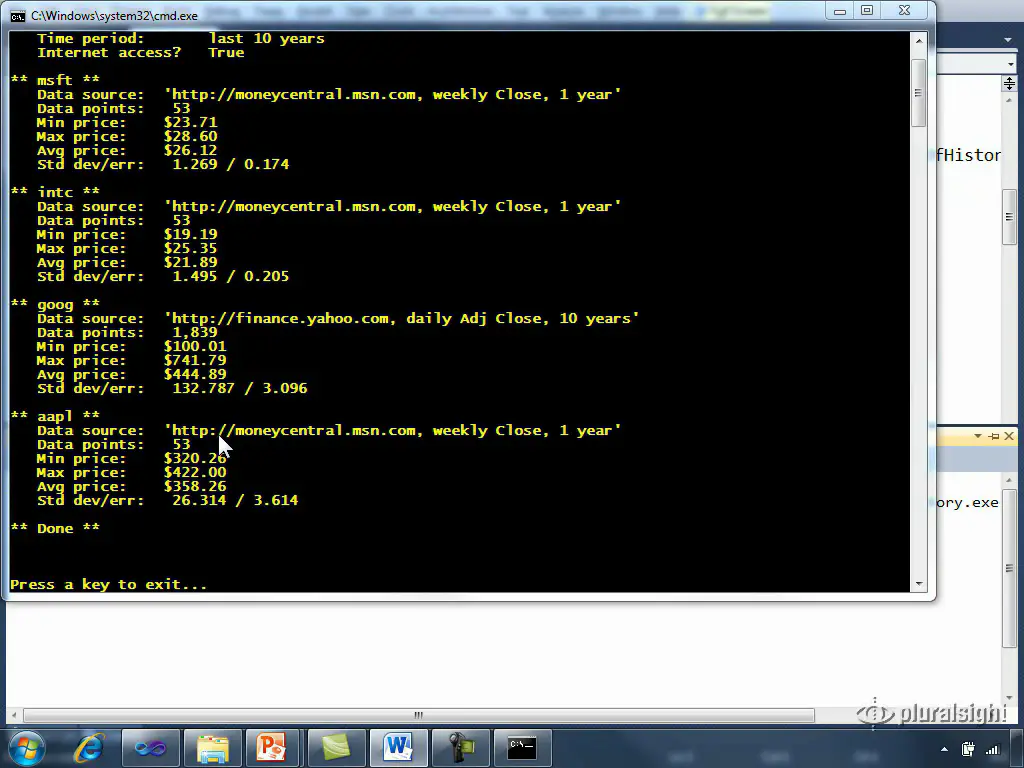Click goog data points value 1,839
The image size is (1024, 768).
[x=195, y=332]
